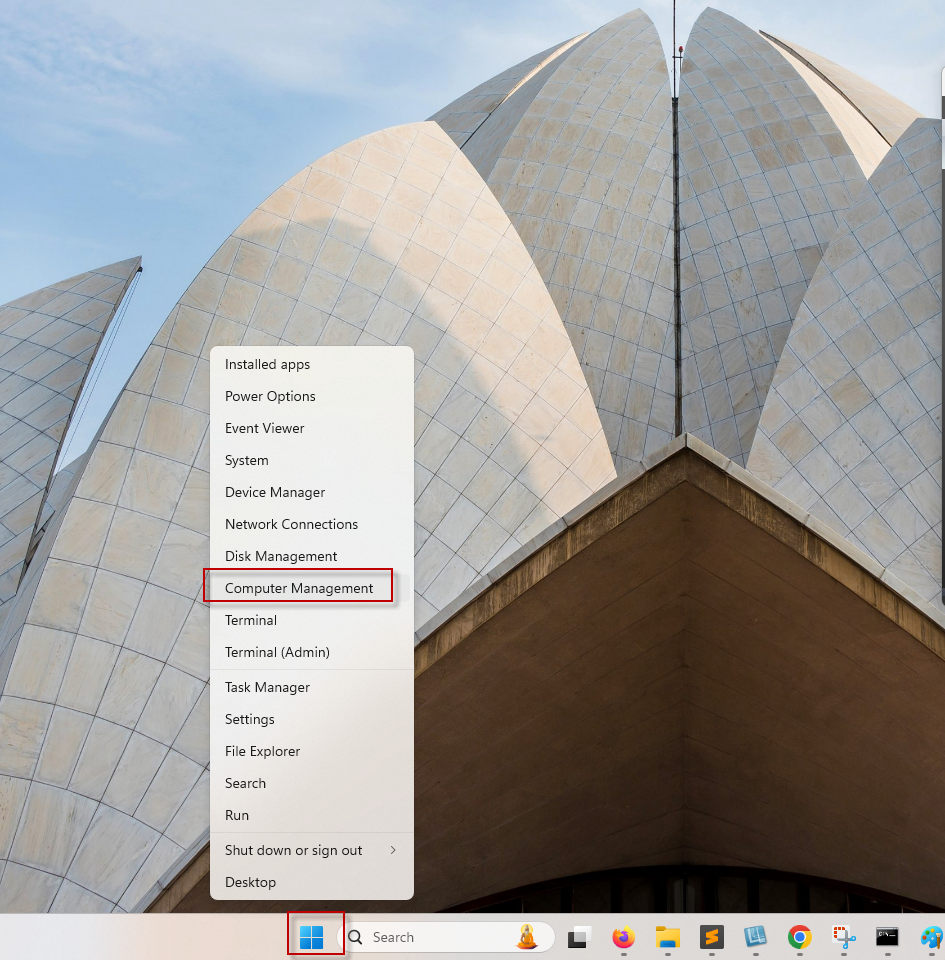
Task: Launch Firefox from the taskbar
Action: click(623, 937)
